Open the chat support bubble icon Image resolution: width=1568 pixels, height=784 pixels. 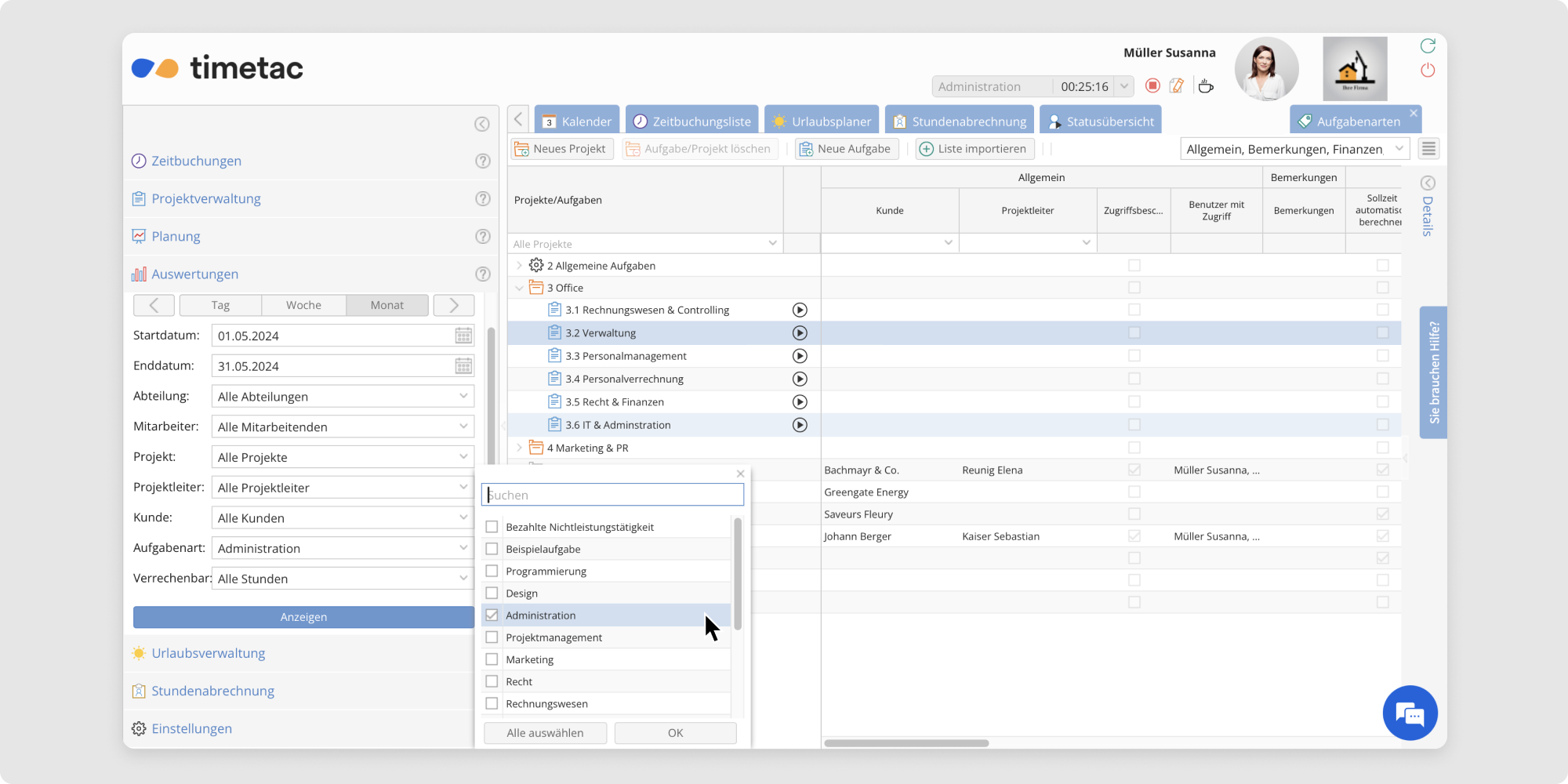1410,713
